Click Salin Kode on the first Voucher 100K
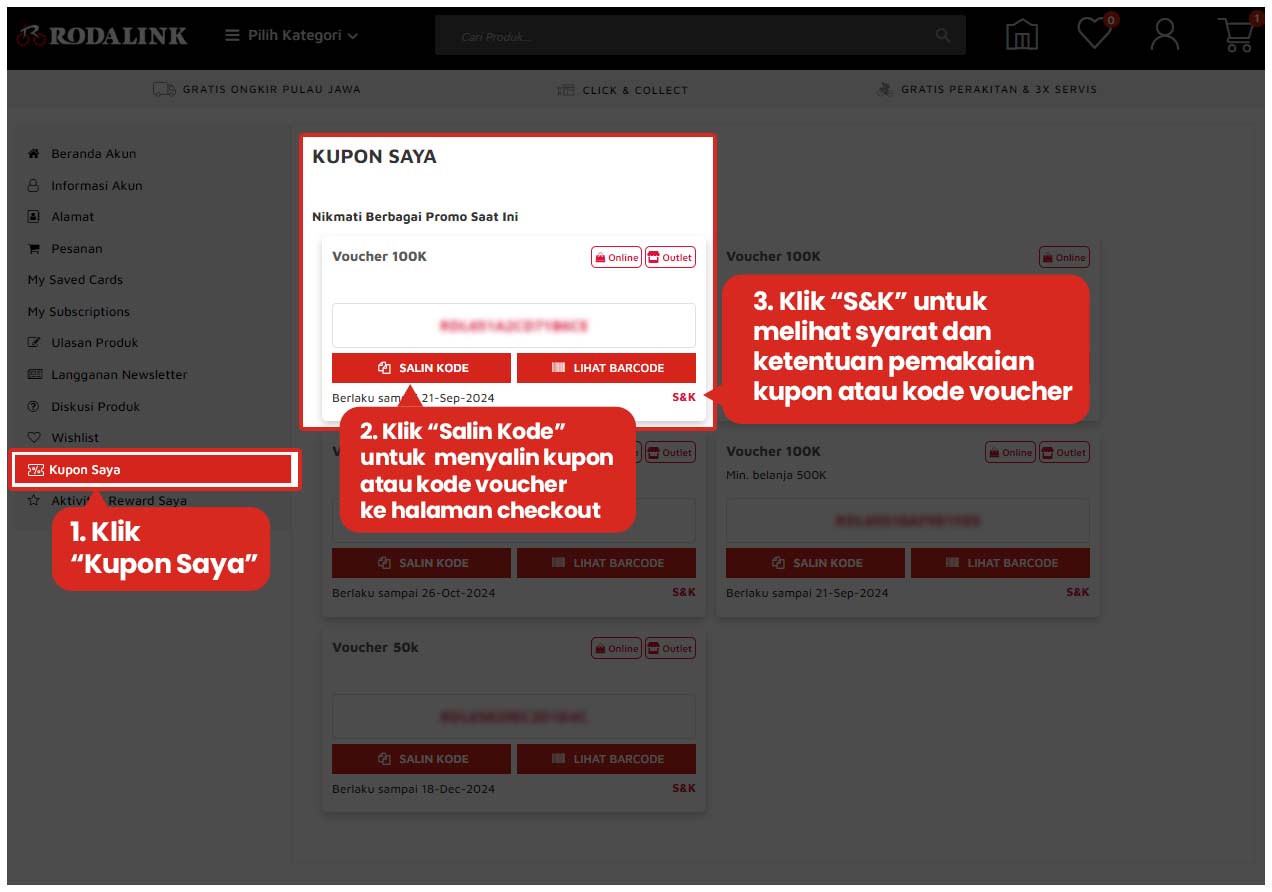This screenshot has width=1272, height=892. (x=421, y=368)
